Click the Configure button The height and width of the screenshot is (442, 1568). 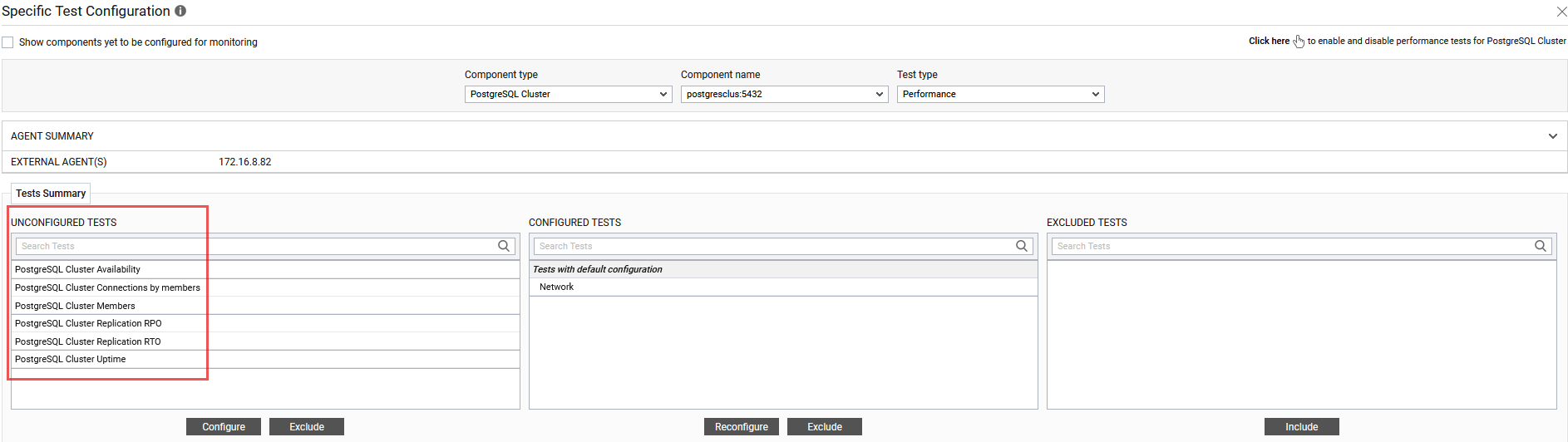224,427
